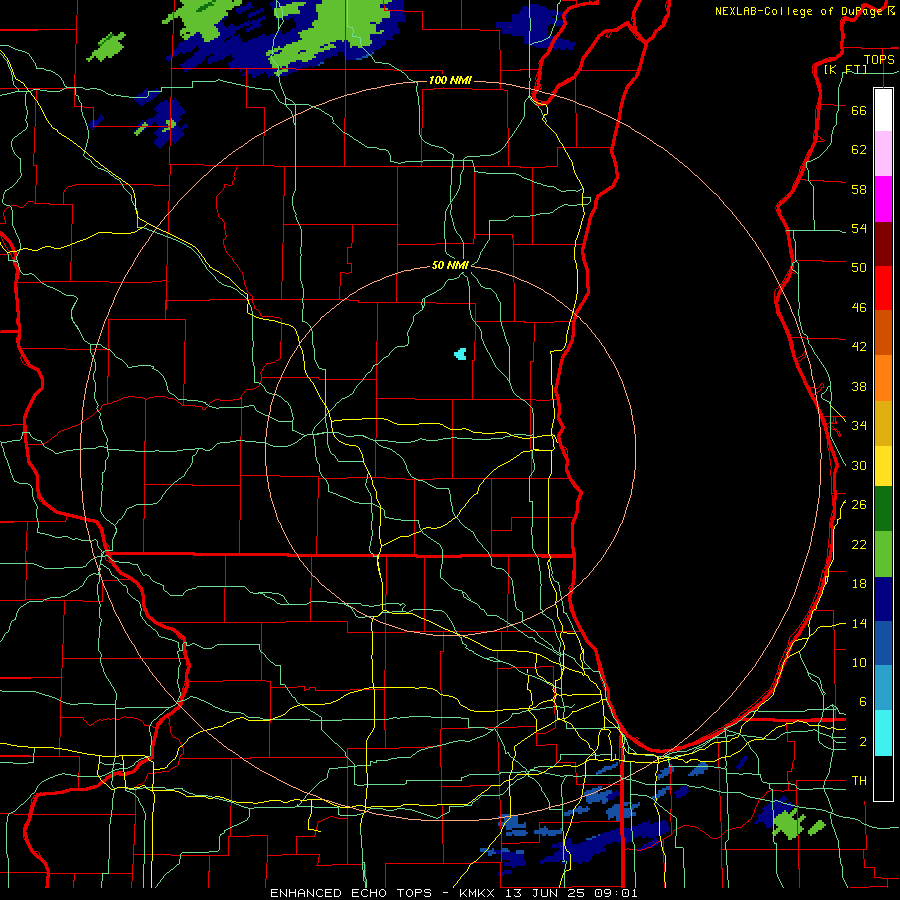Click the 2 value on the legend scale

tap(863, 742)
